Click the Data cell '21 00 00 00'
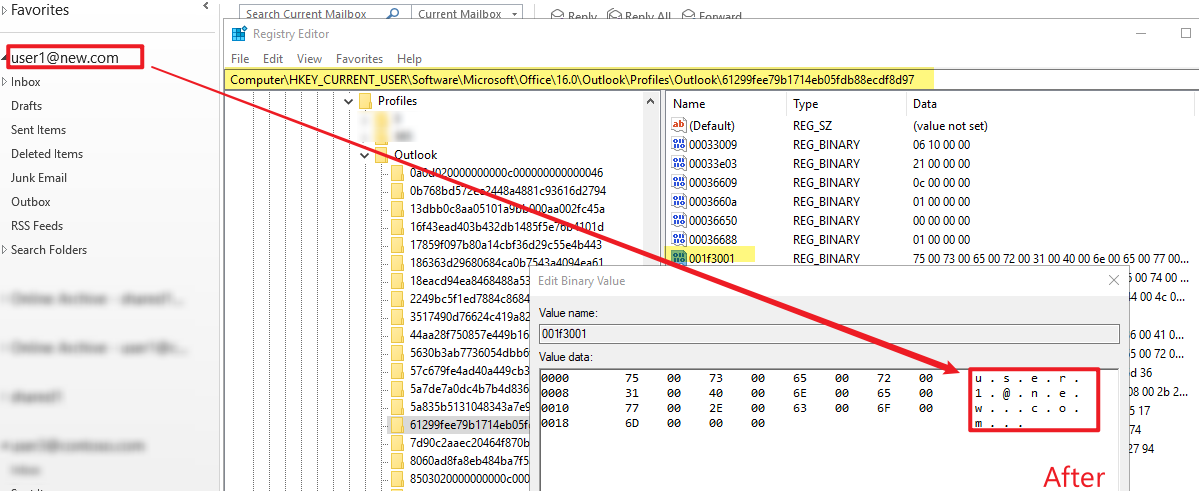This screenshot has height=491, width=1199. pyautogui.click(x=941, y=164)
